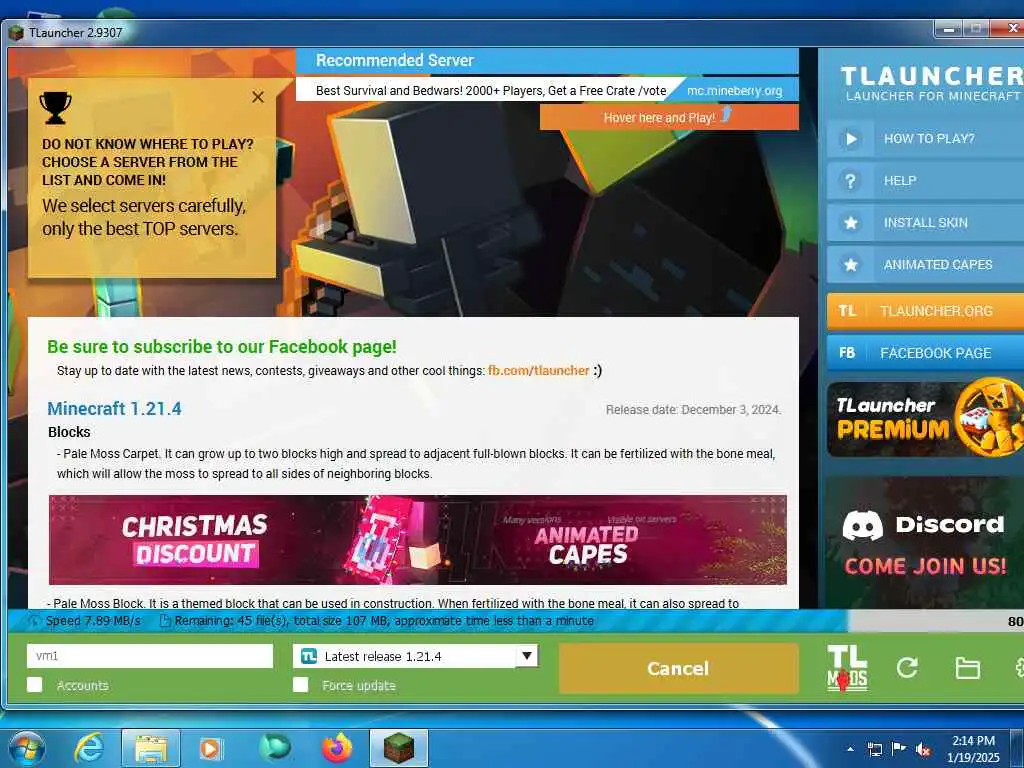Click the network tray icon
This screenshot has height=768, width=1024.
coord(874,749)
